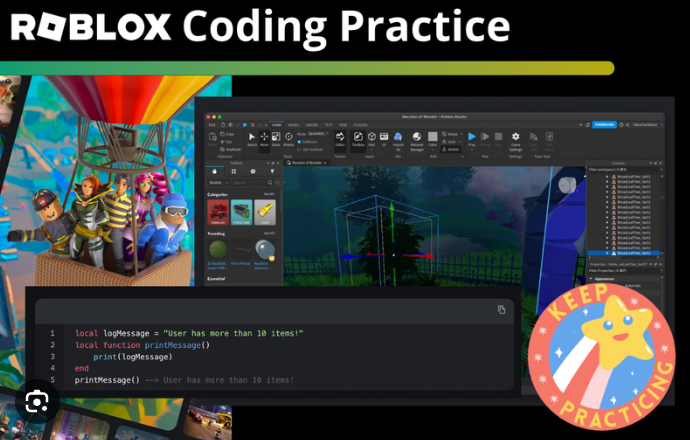Open the Vehicles category thumbnail
This screenshot has height=440, width=690.
point(218,212)
